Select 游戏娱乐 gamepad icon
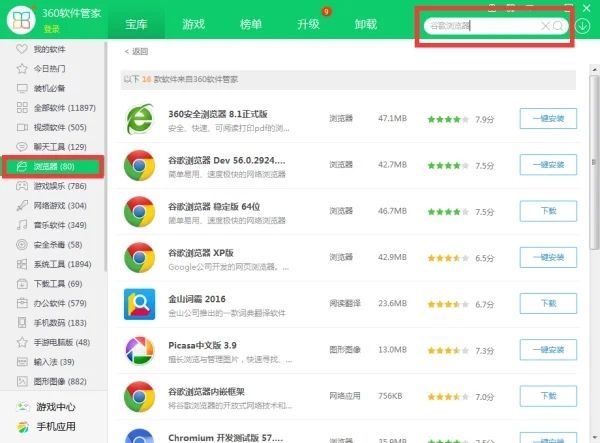This screenshot has height=443, width=600. click(22, 186)
